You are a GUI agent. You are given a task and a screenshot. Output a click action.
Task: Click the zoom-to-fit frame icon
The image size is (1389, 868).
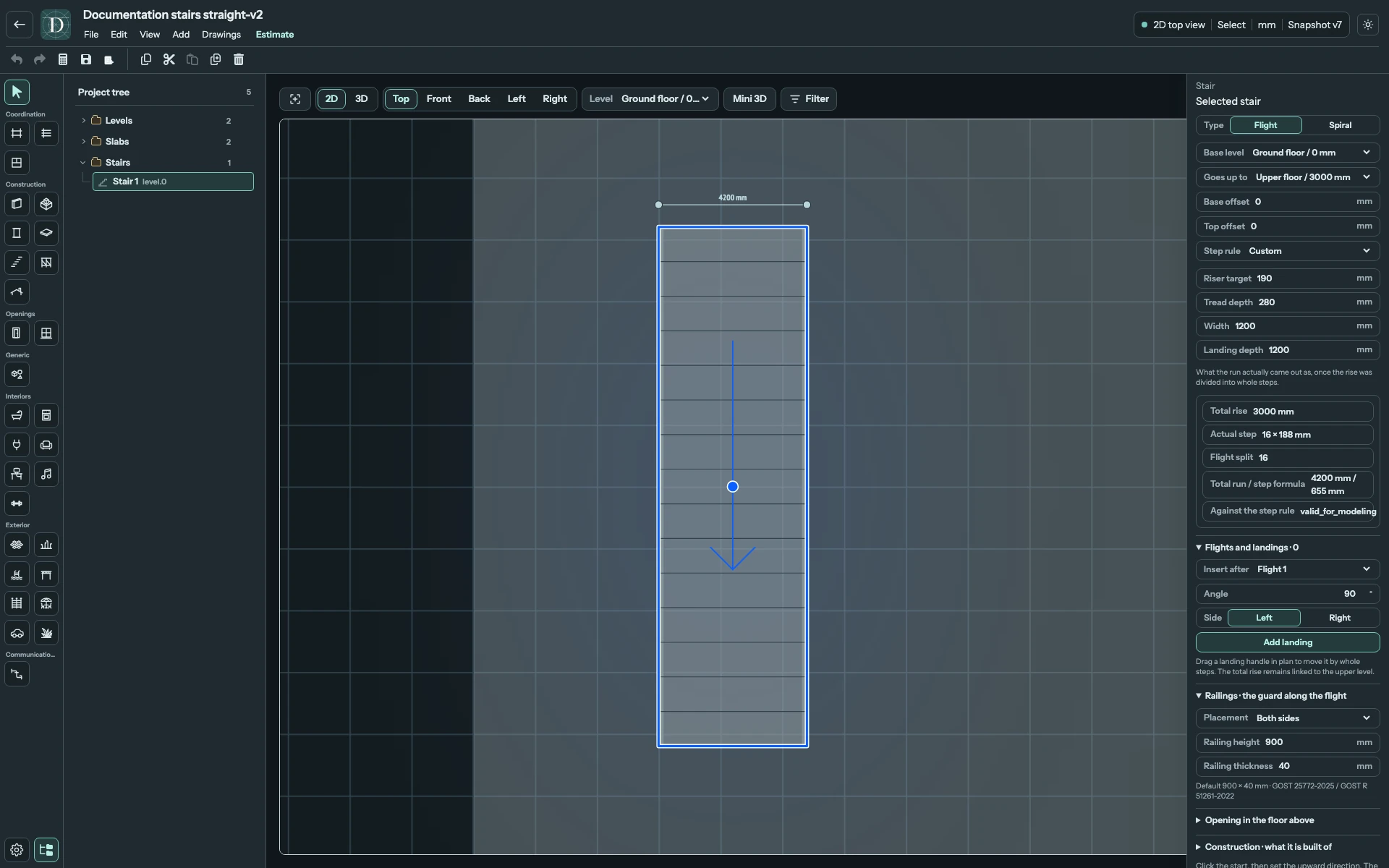[x=295, y=99]
